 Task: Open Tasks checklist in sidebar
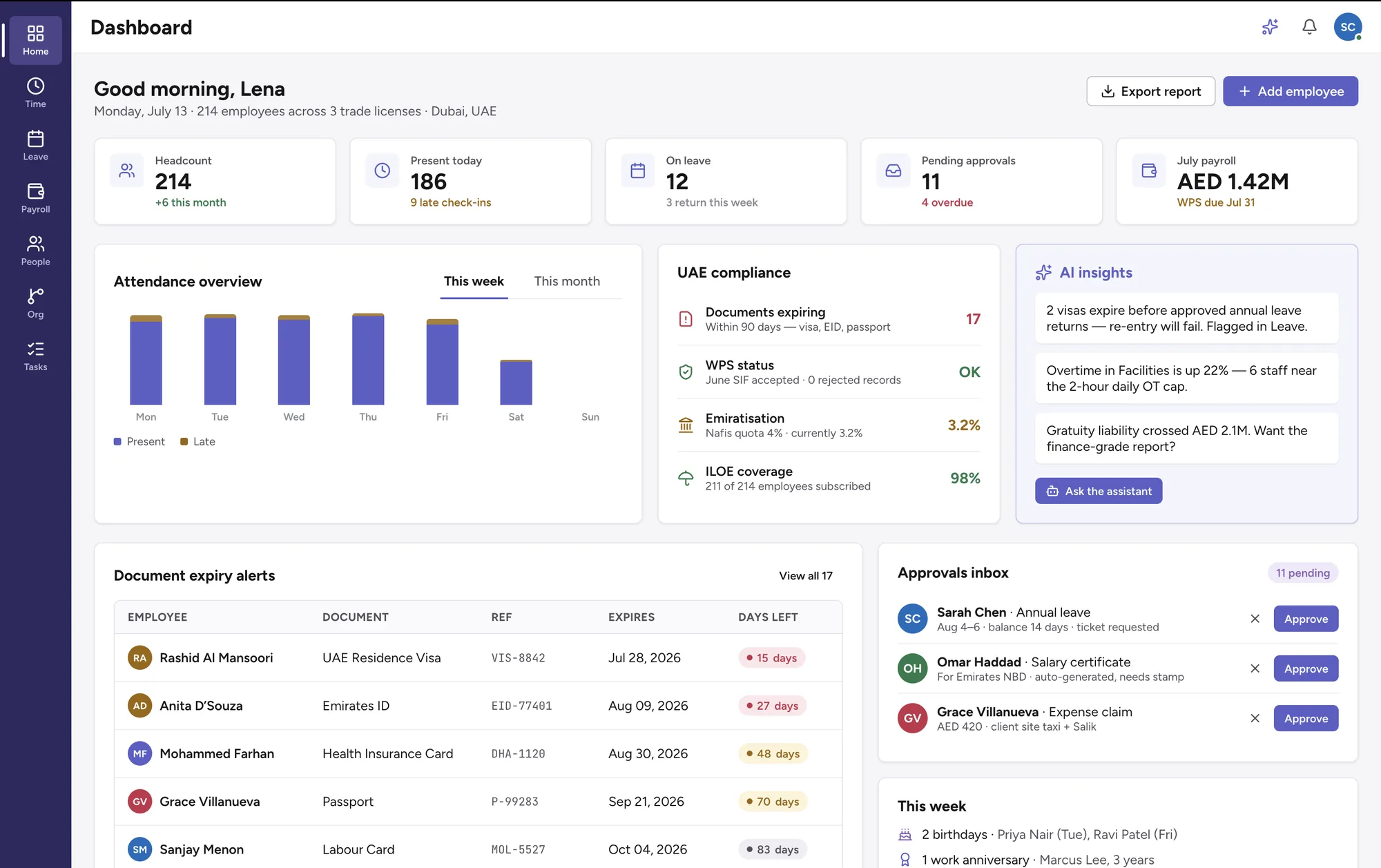coord(35,356)
